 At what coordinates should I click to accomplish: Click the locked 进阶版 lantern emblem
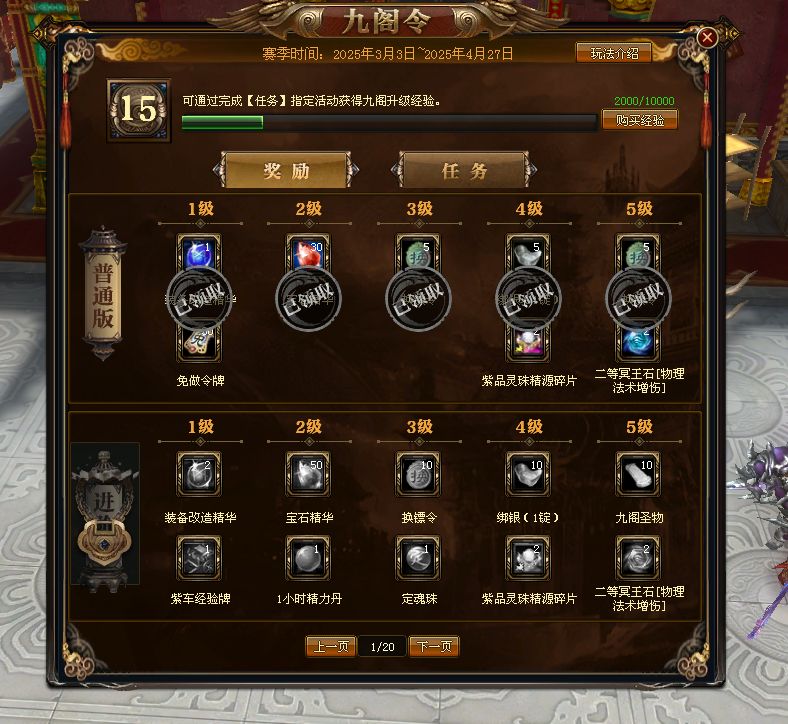(105, 518)
